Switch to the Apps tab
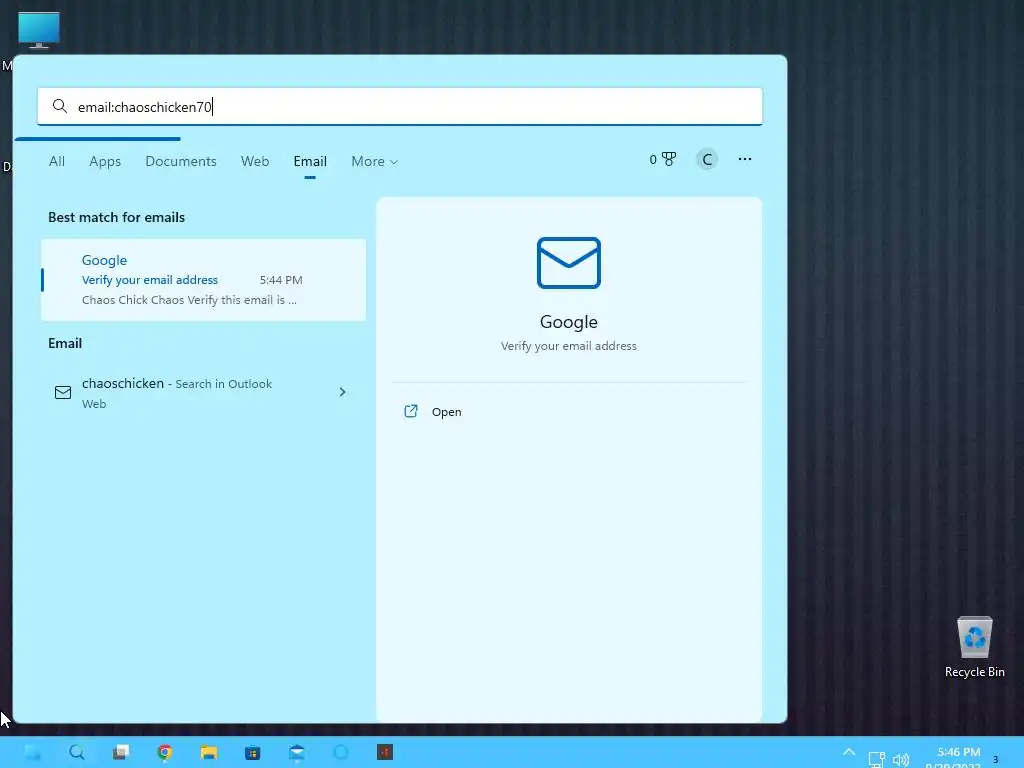Screen dimensions: 1024x768 pos(105,161)
